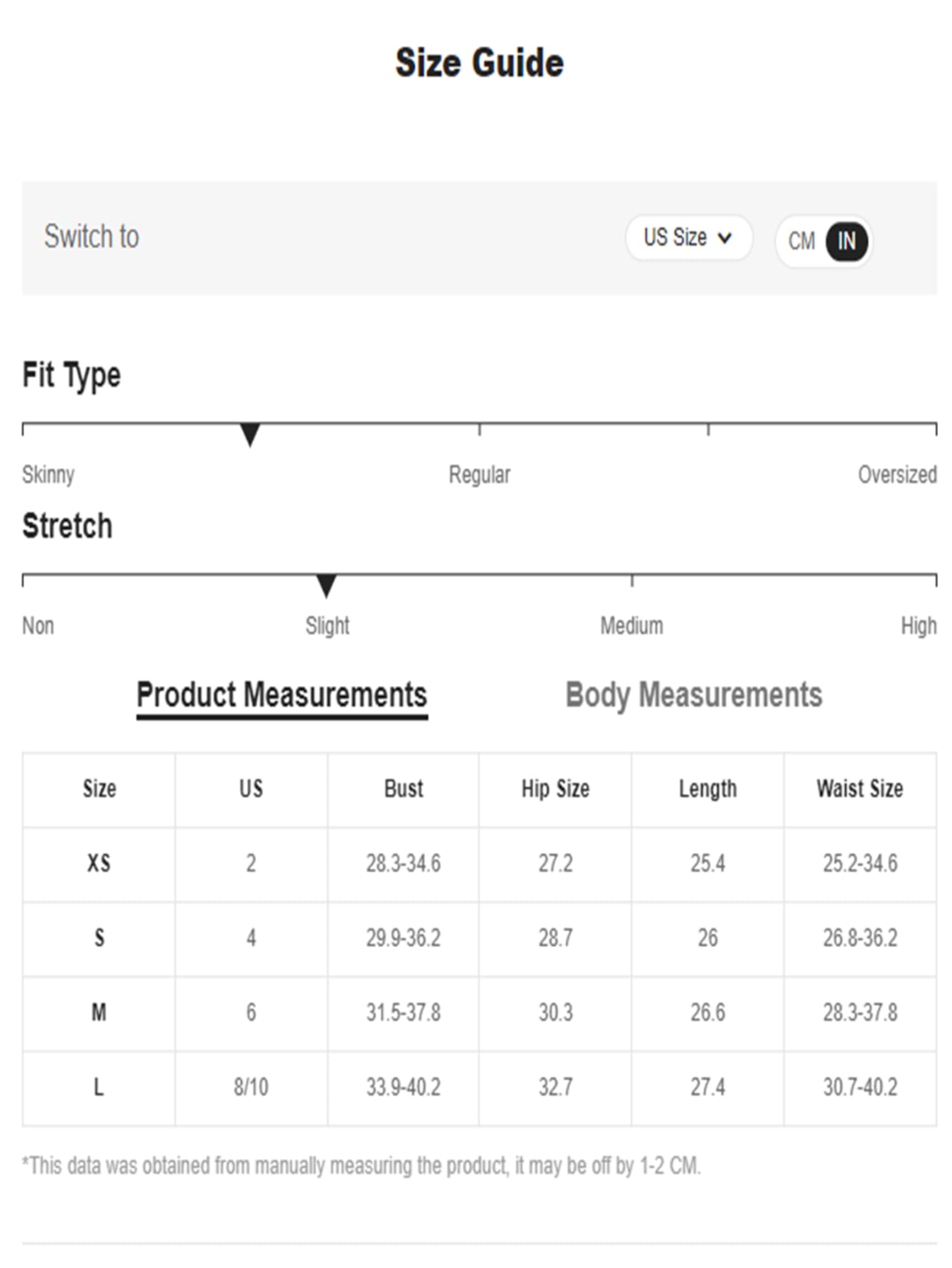Click the Bust column header

(x=404, y=789)
